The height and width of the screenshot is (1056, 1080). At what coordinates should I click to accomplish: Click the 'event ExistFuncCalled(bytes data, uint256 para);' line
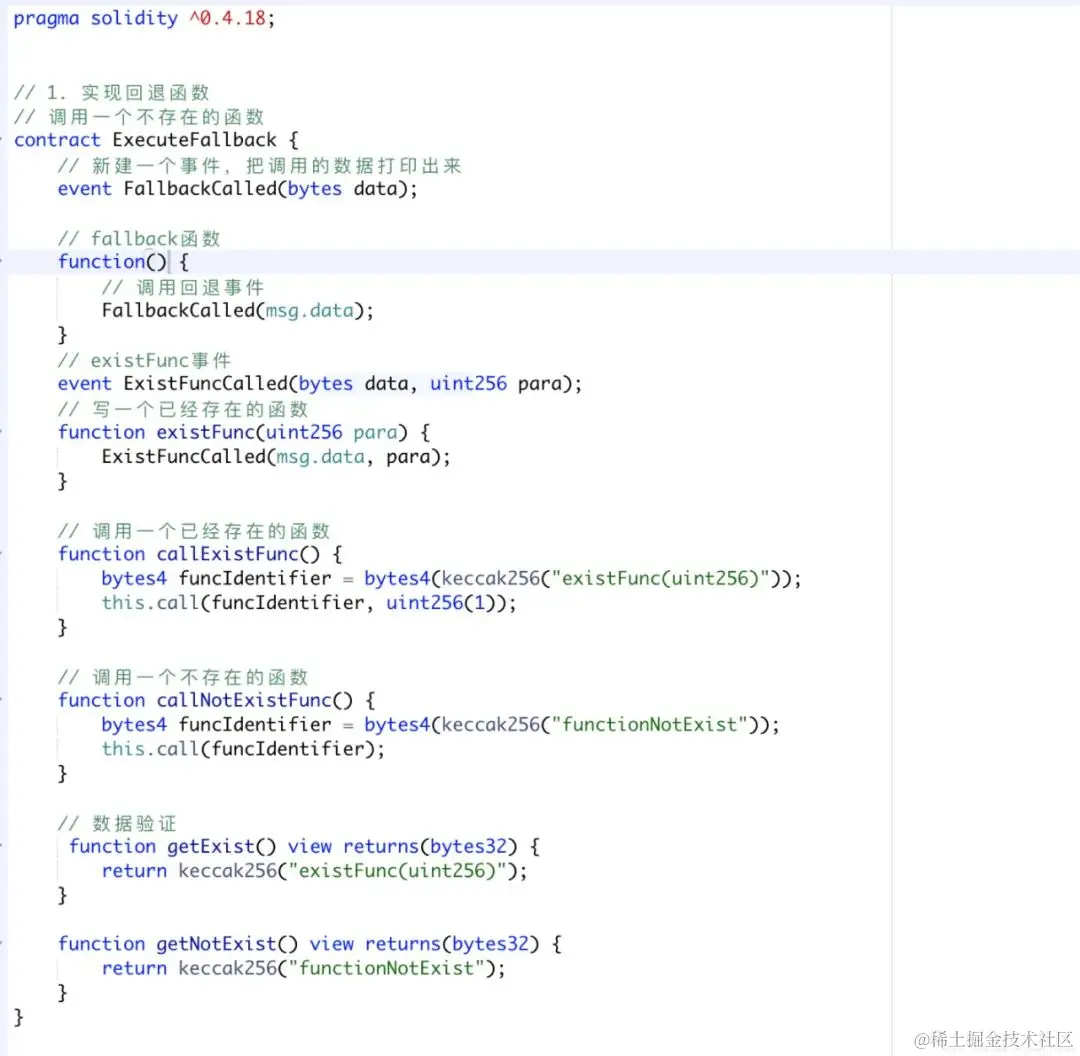pos(320,384)
